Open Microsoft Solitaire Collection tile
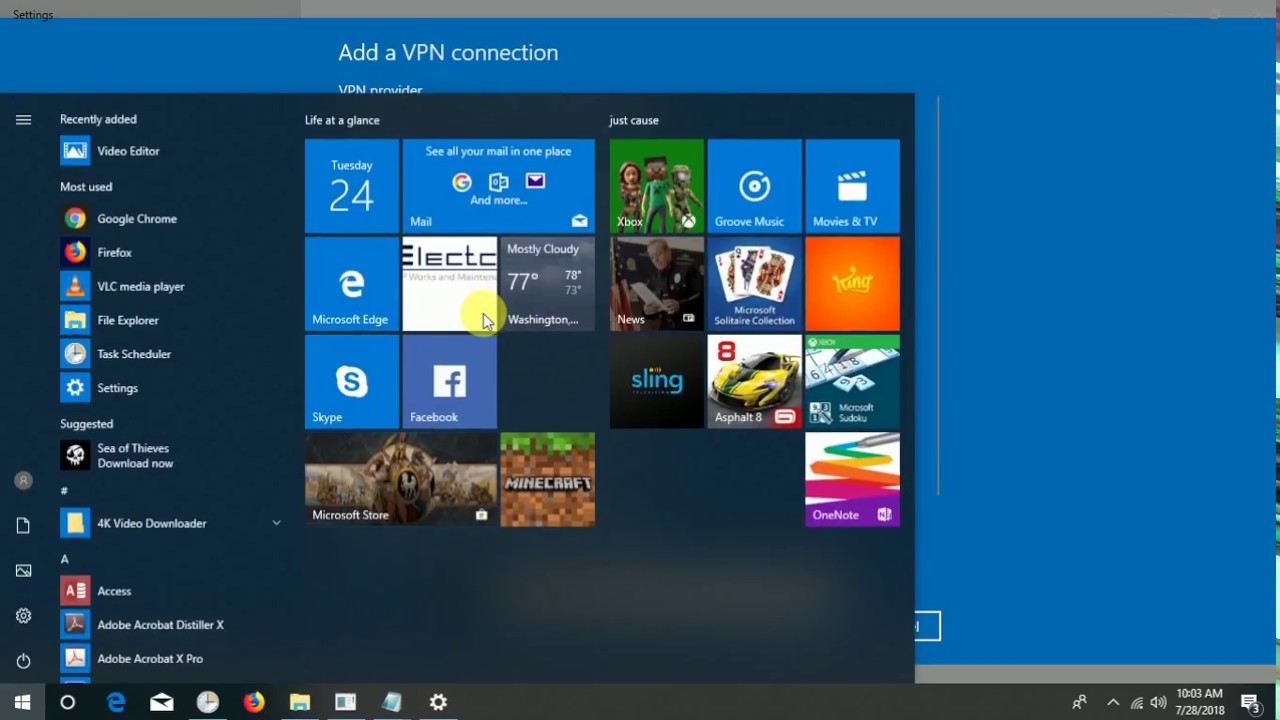The image size is (1280, 720). coord(755,284)
